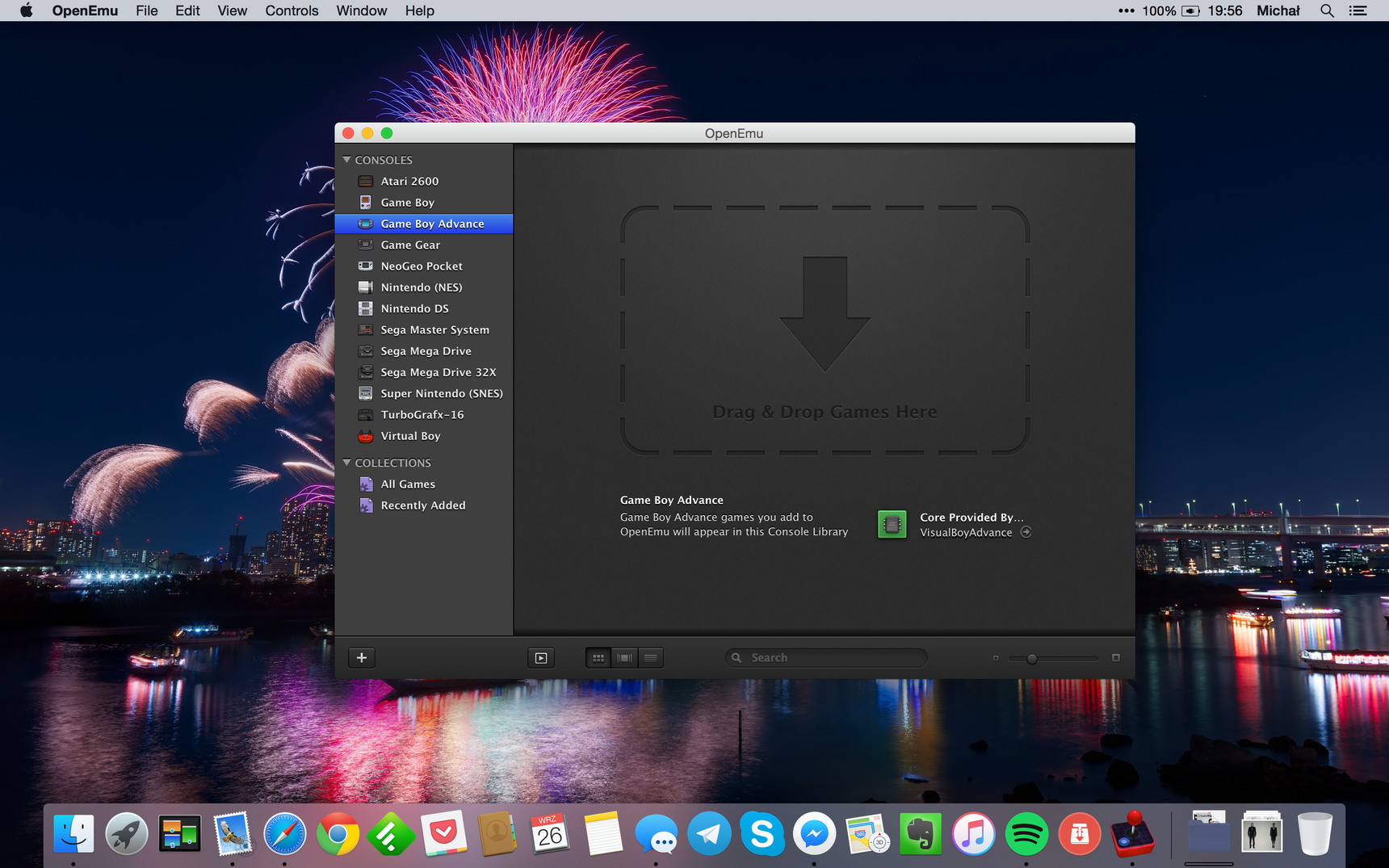The height and width of the screenshot is (868, 1389).
Task: Open Virtual Boy library
Action: click(x=424, y=436)
